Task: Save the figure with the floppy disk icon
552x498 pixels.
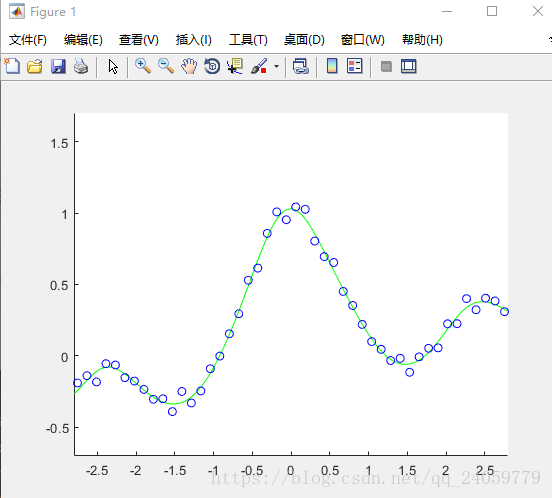Action: coord(58,66)
